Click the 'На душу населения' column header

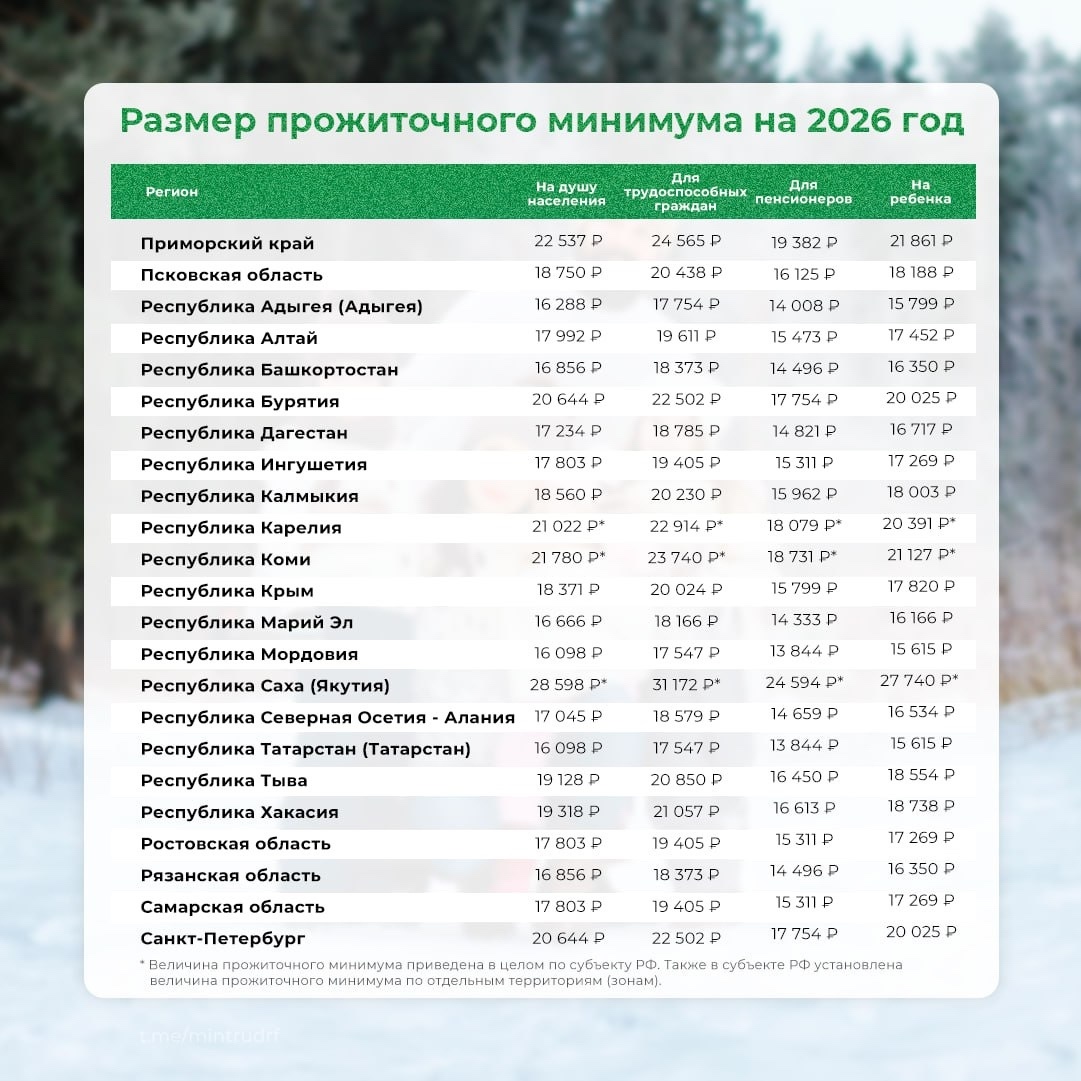pos(570,191)
